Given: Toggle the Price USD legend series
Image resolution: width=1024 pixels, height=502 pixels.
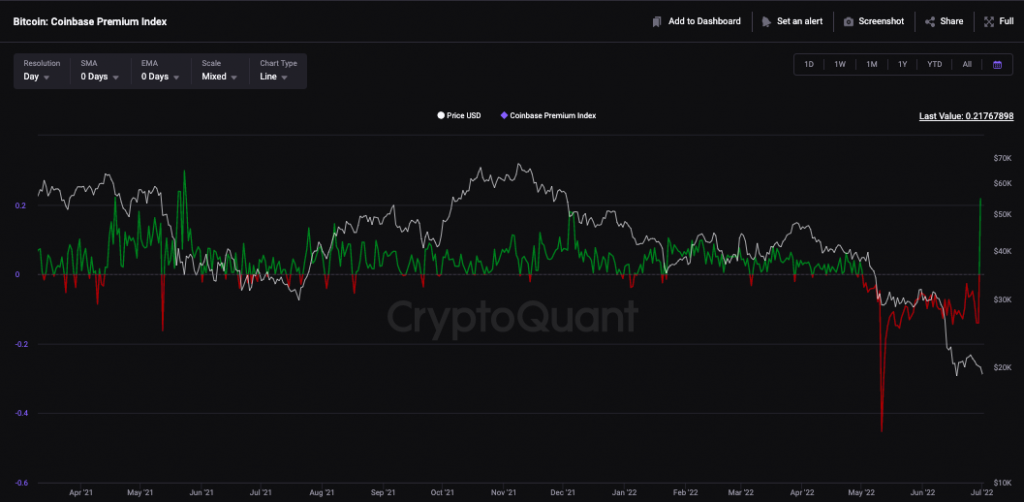Looking at the screenshot, I should 459,116.
